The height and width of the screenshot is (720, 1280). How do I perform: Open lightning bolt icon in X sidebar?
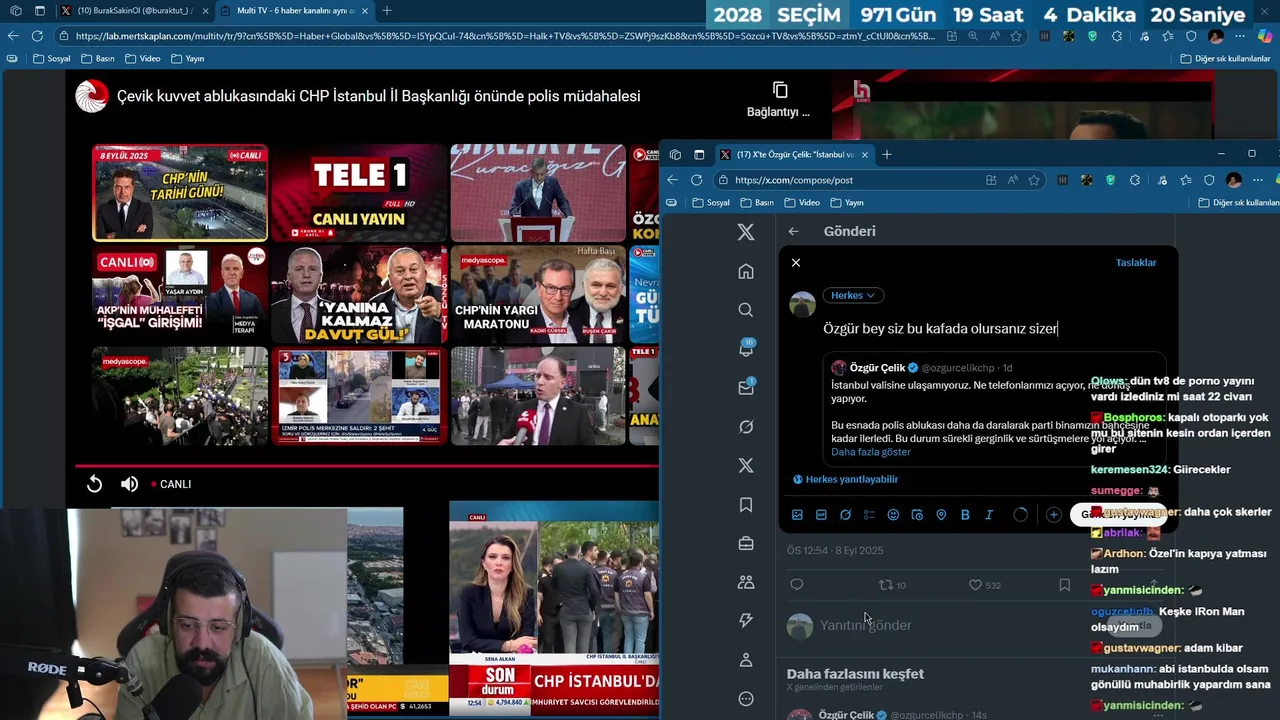(746, 621)
